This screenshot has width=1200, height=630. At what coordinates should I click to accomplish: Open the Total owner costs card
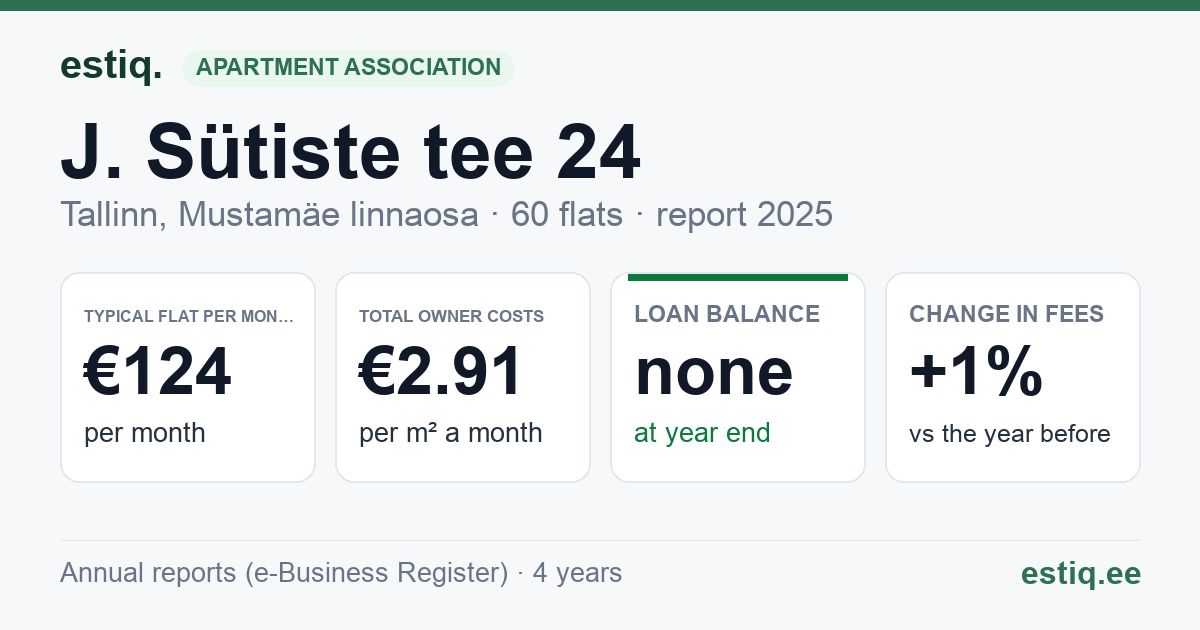(463, 377)
